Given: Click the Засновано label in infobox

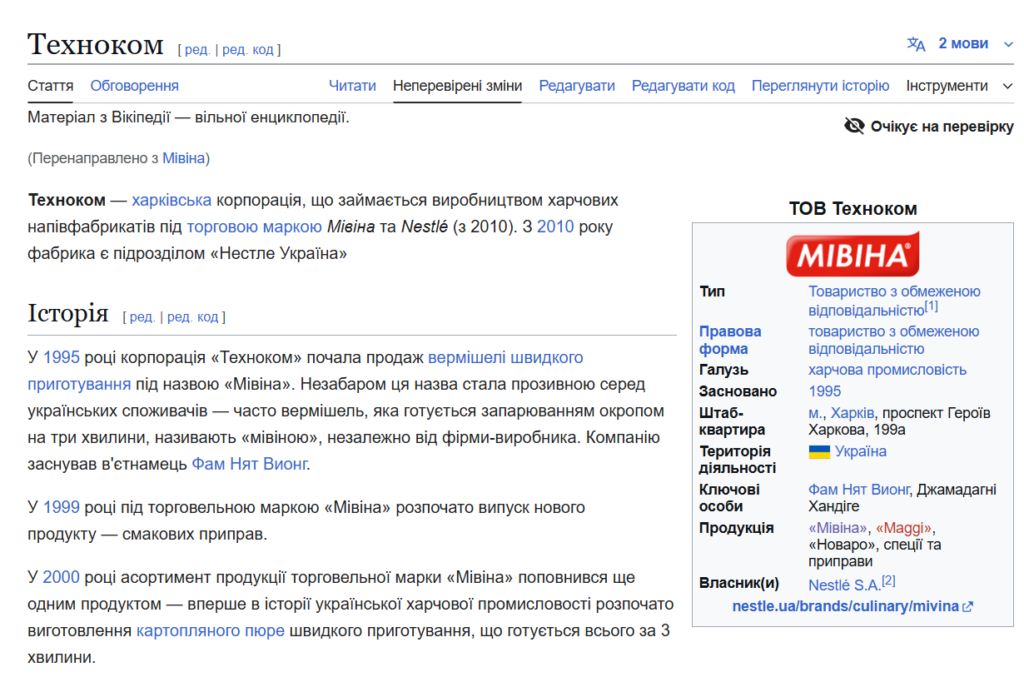Looking at the screenshot, I should coord(738,391).
